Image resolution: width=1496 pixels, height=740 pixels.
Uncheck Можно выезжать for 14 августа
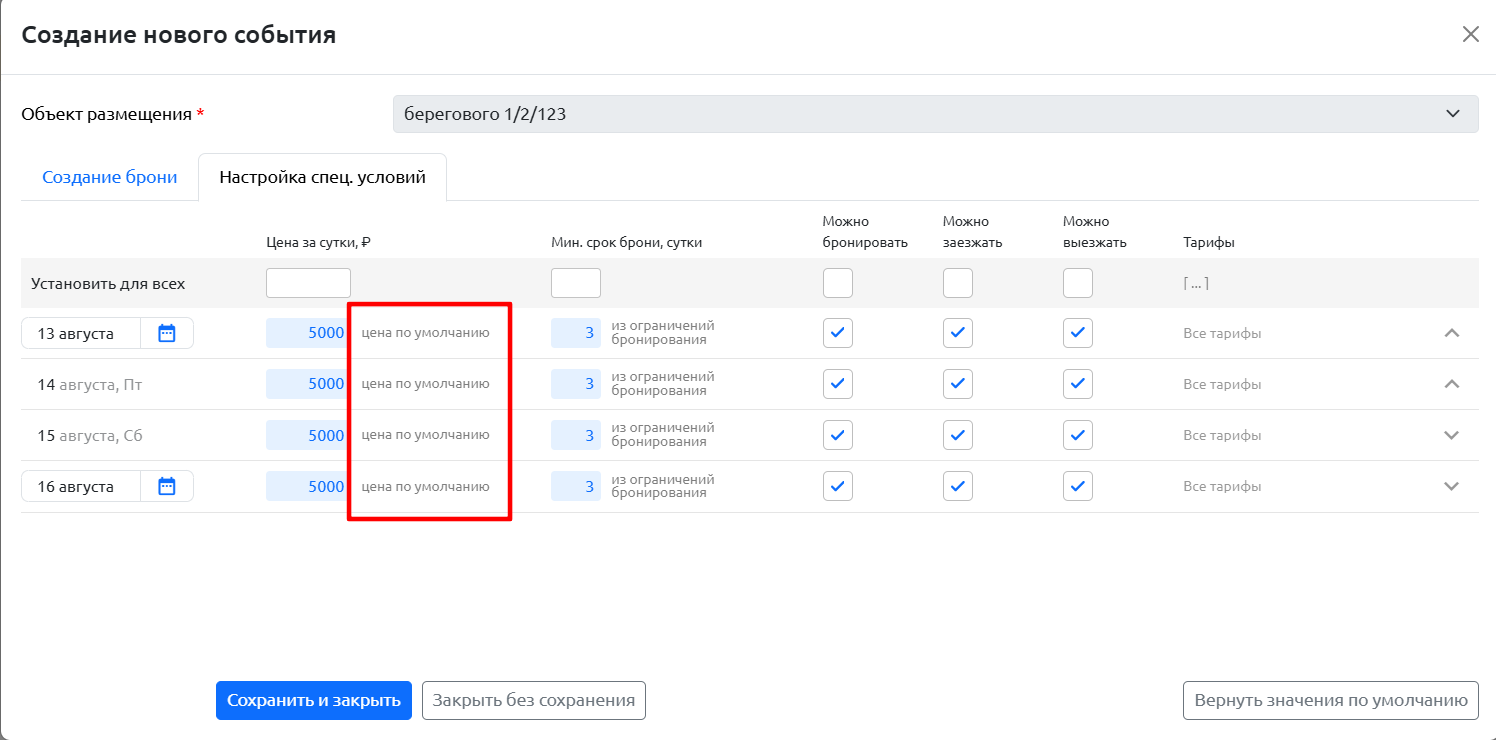click(1078, 384)
